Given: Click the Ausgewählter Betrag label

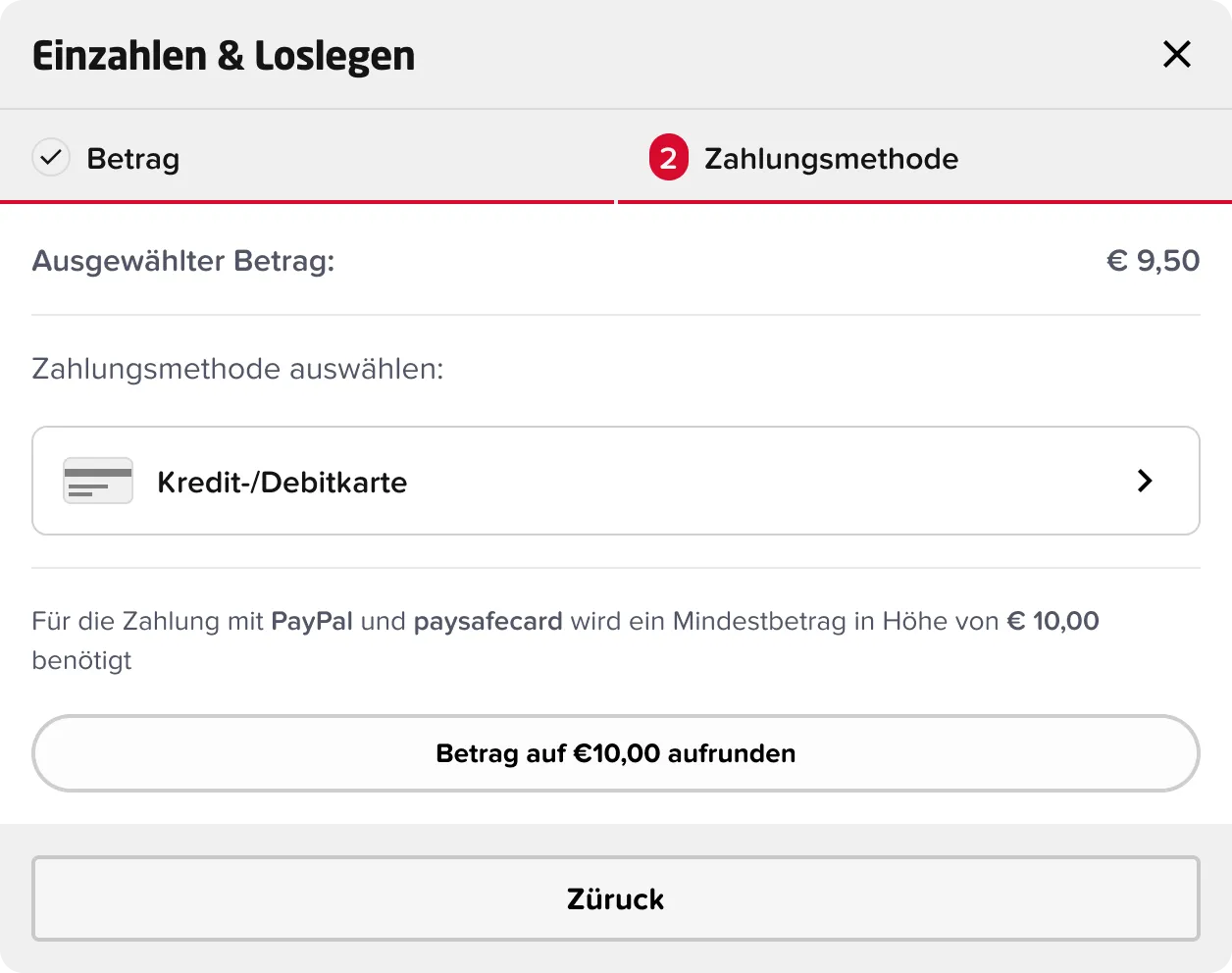Looking at the screenshot, I should tap(183, 261).
